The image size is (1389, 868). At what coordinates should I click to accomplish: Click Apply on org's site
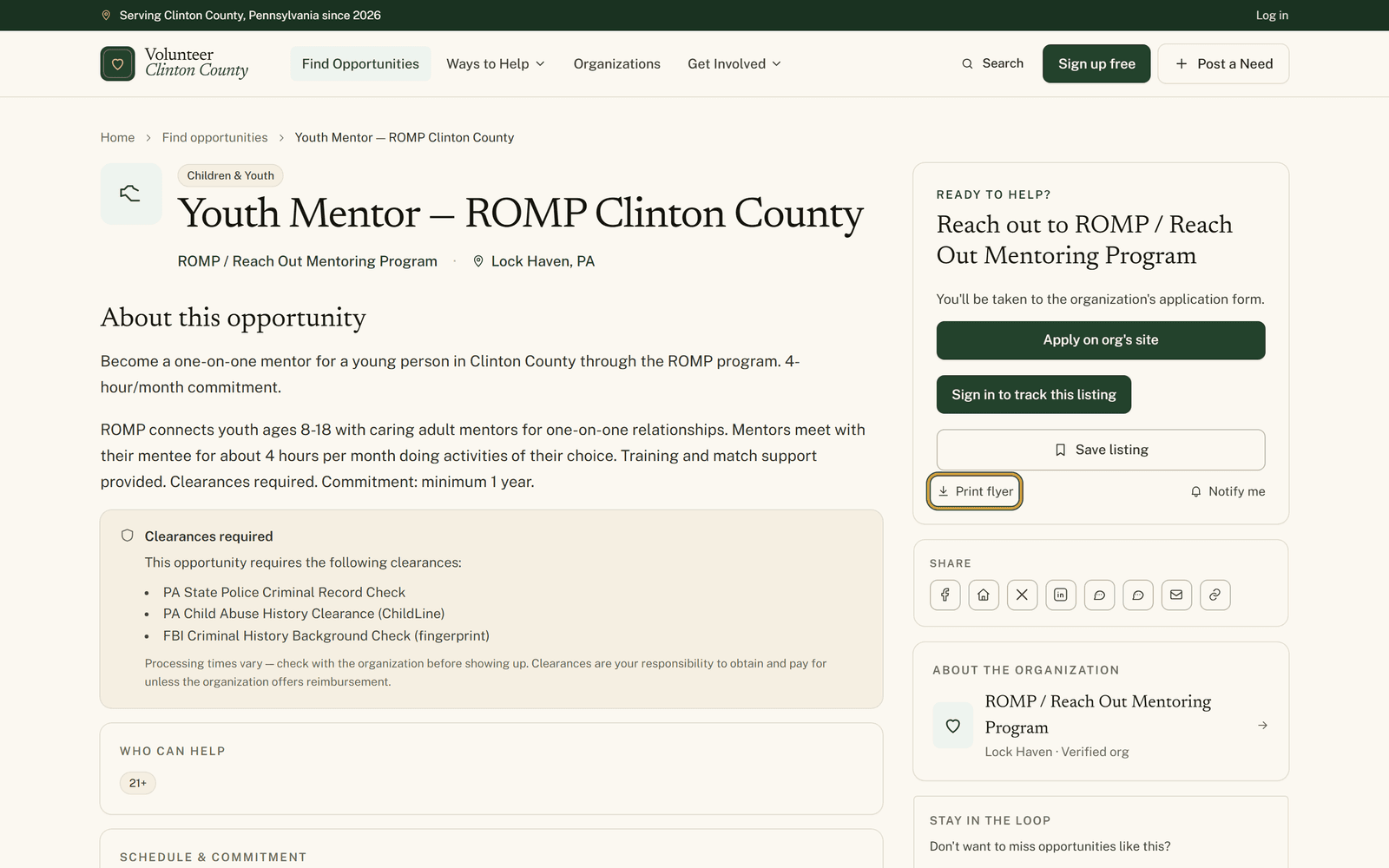tap(1101, 340)
